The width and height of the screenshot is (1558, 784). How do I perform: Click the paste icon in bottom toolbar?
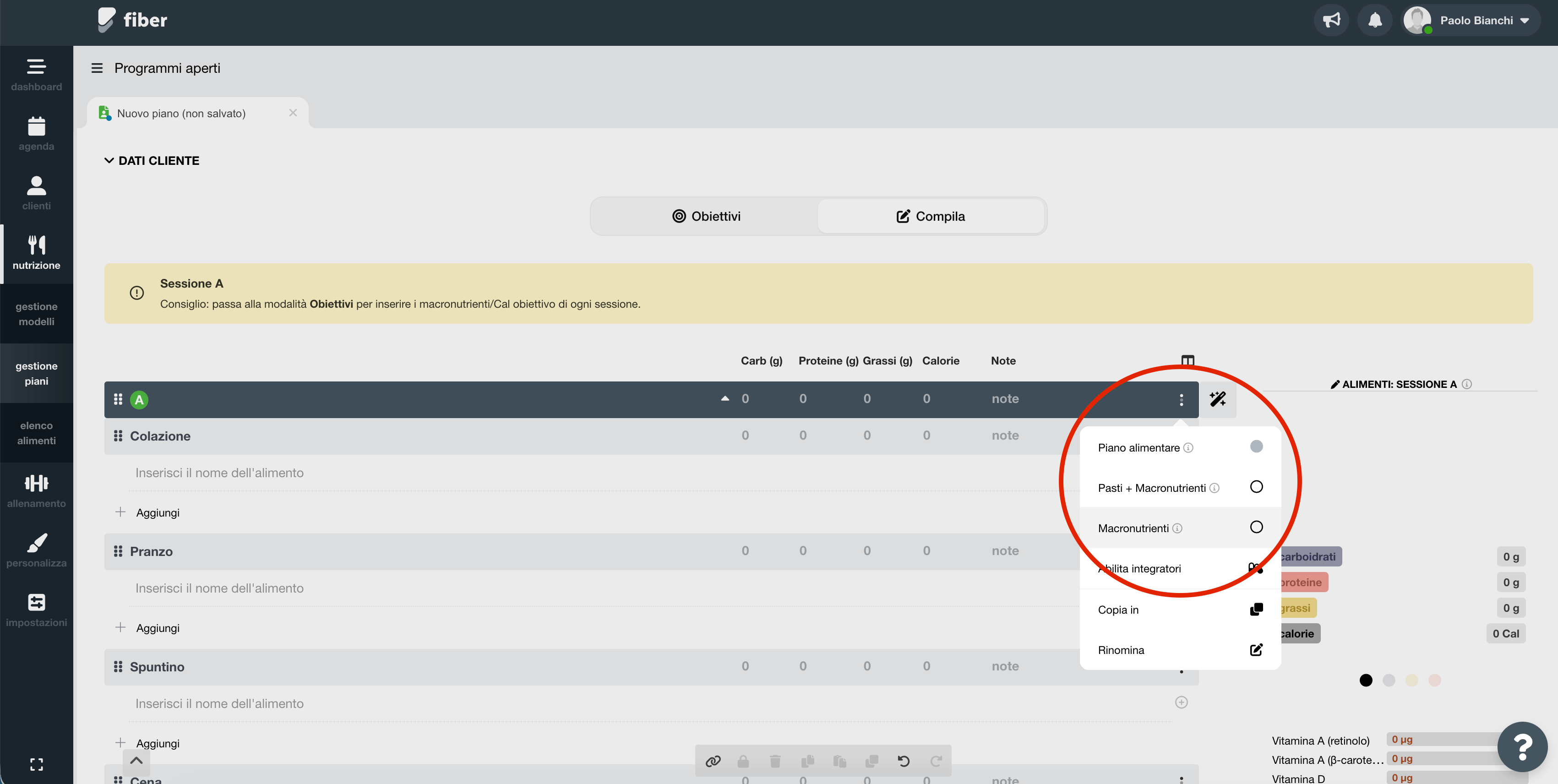coord(839,761)
